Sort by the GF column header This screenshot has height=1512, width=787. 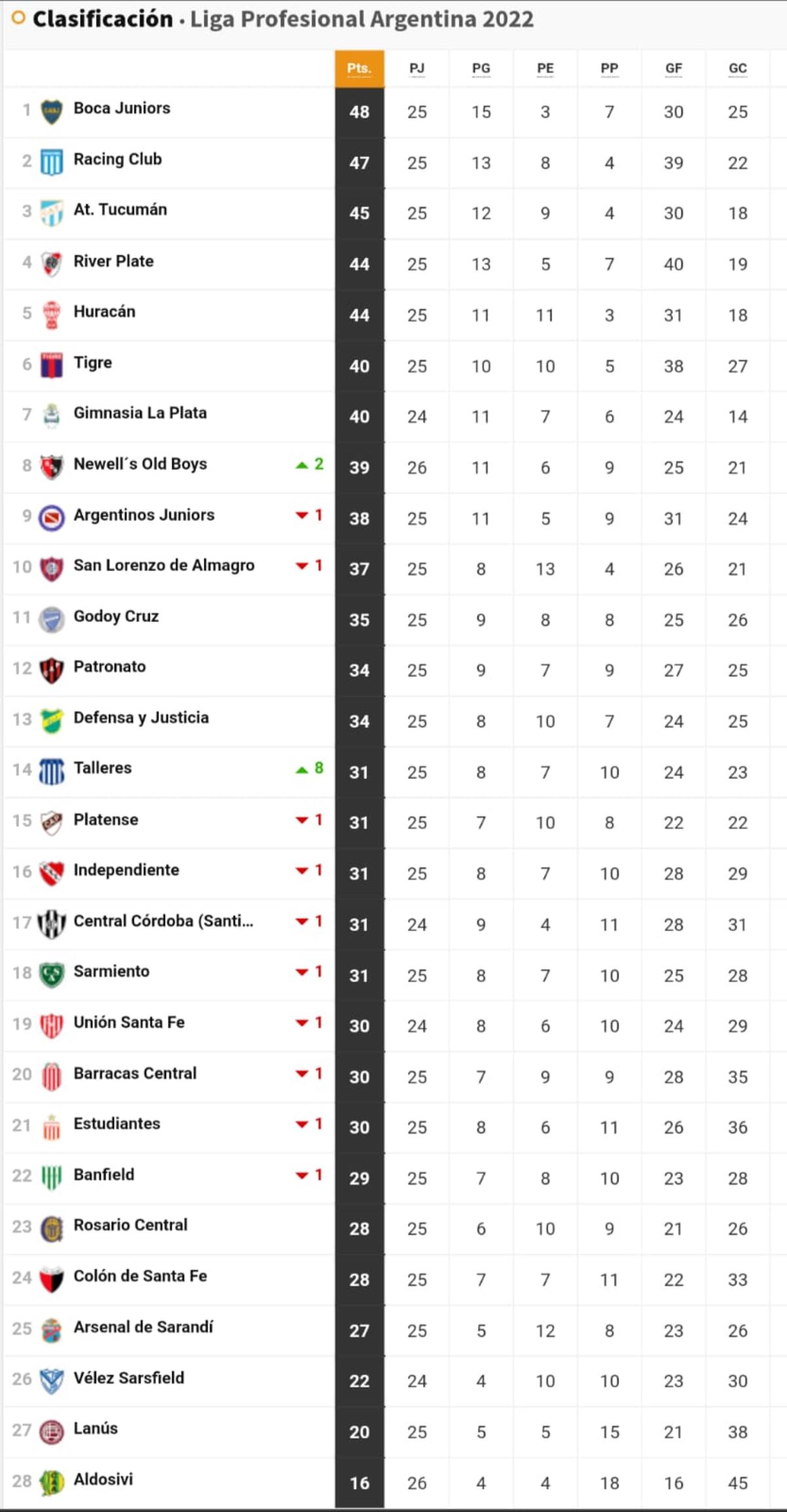point(674,68)
